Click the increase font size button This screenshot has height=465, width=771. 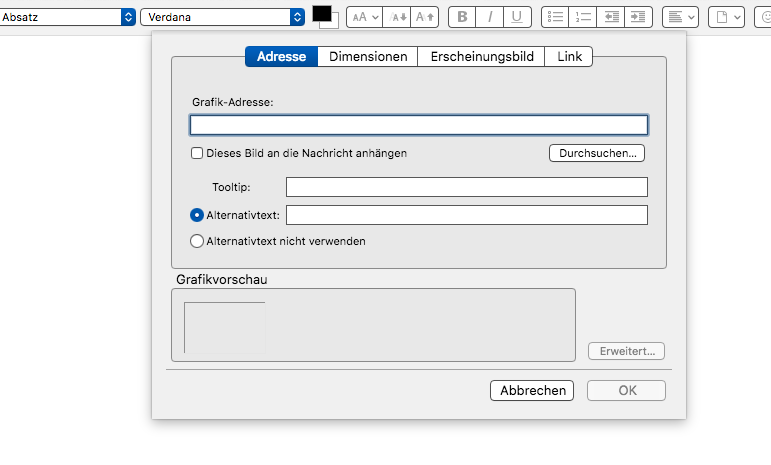click(x=425, y=17)
